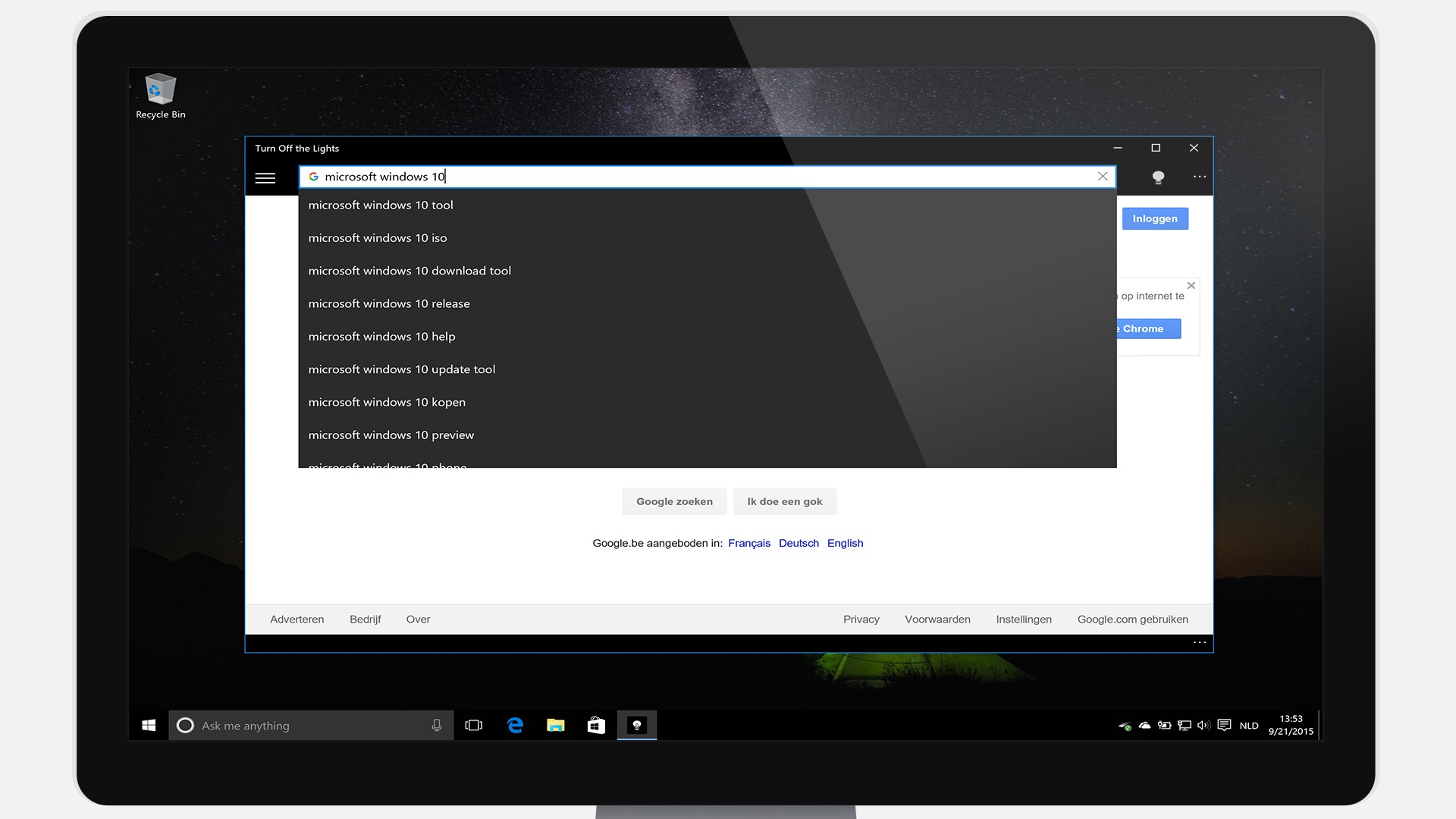The width and height of the screenshot is (1456, 819).
Task: Click the Ik doe een gok button
Action: pyautogui.click(x=784, y=502)
